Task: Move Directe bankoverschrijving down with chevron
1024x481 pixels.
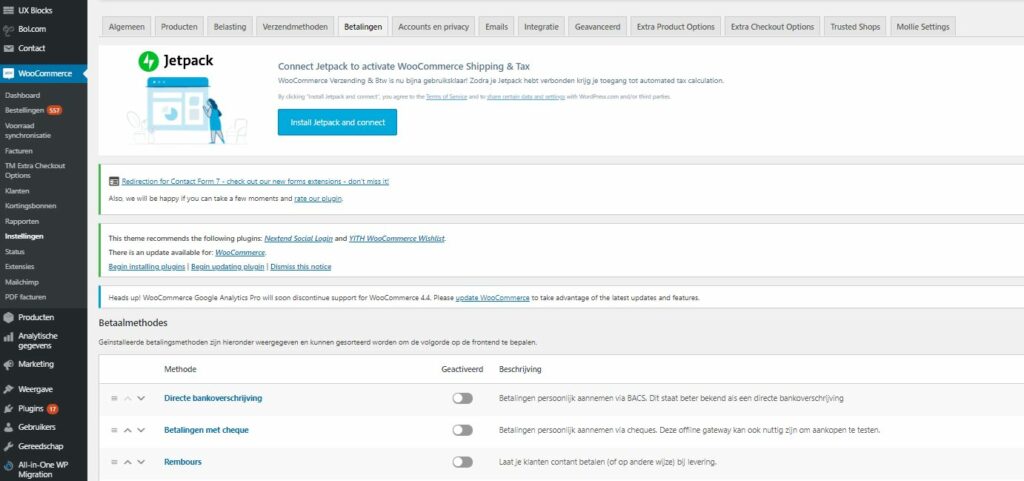Action: coord(141,398)
